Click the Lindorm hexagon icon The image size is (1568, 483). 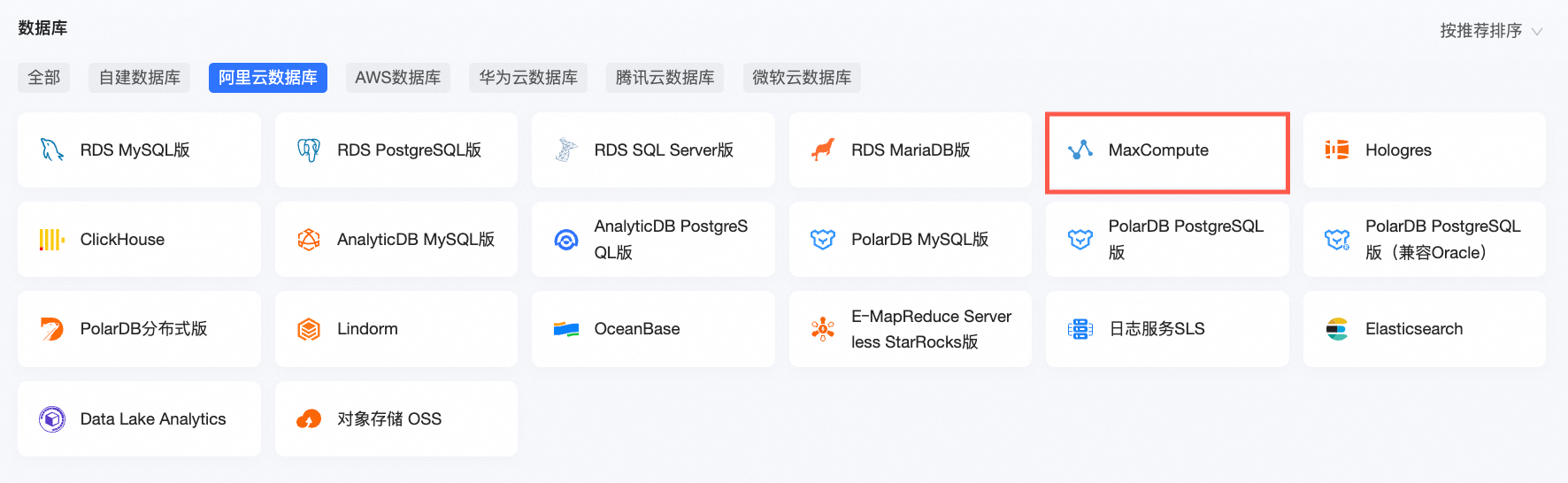click(309, 329)
